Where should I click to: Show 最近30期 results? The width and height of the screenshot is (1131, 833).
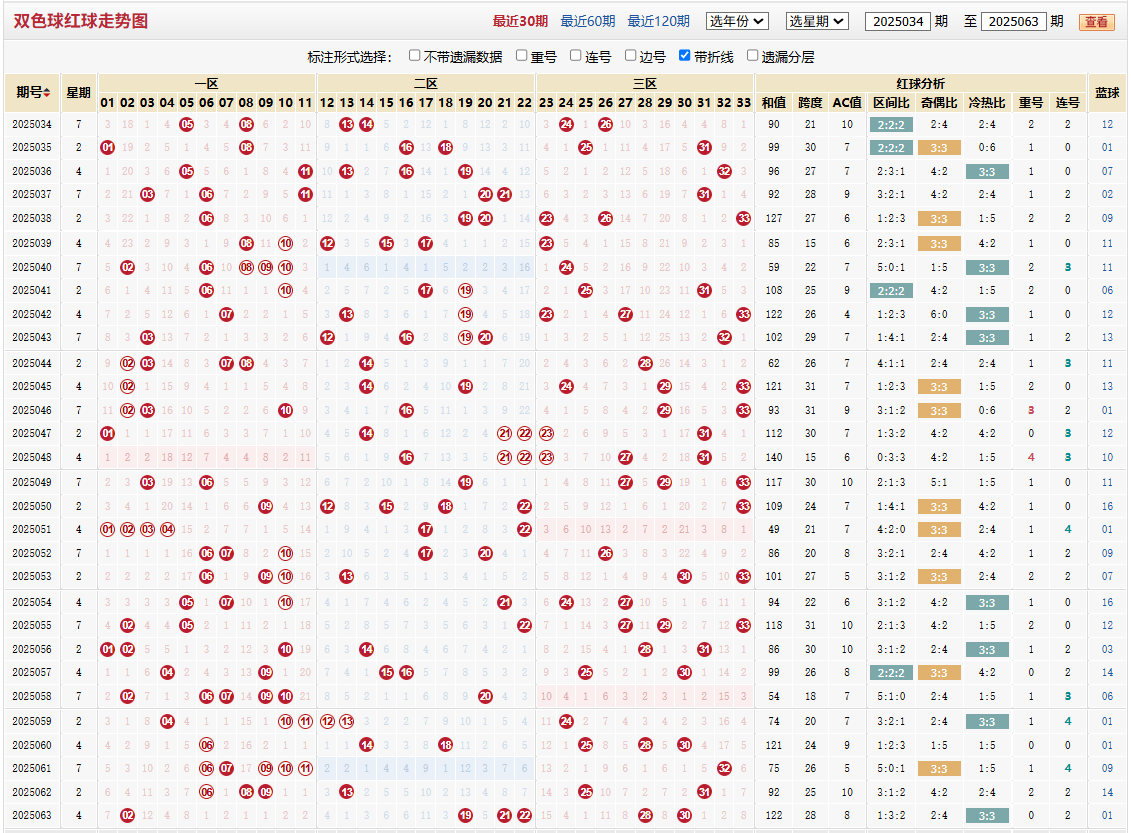coord(520,22)
